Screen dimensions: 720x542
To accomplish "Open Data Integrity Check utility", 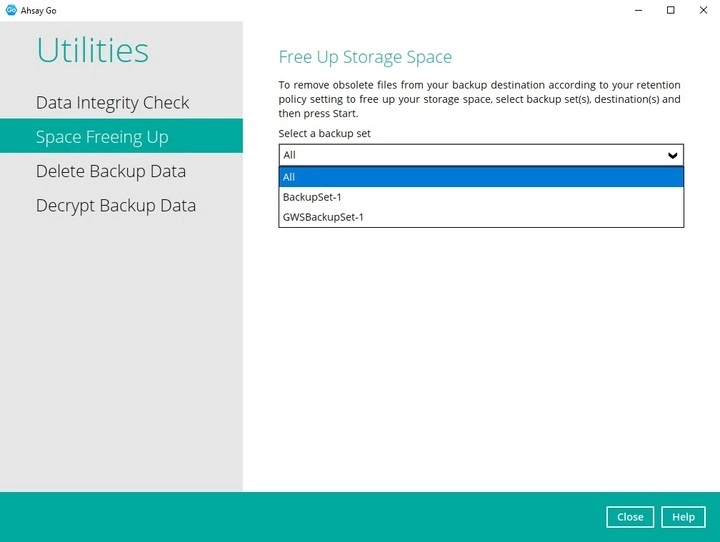I will [112, 102].
